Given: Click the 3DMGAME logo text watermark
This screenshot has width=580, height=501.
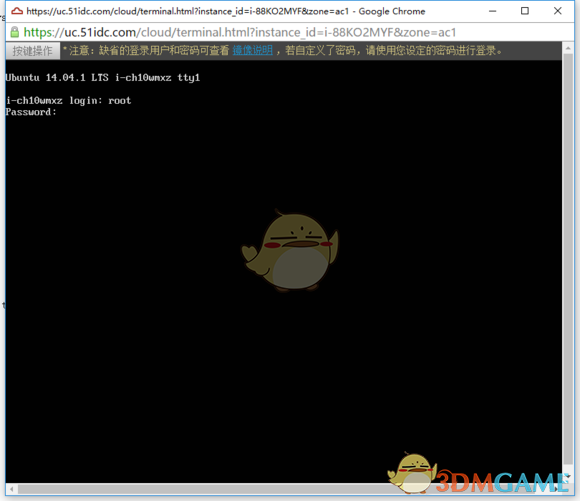Looking at the screenshot, I should [x=502, y=482].
